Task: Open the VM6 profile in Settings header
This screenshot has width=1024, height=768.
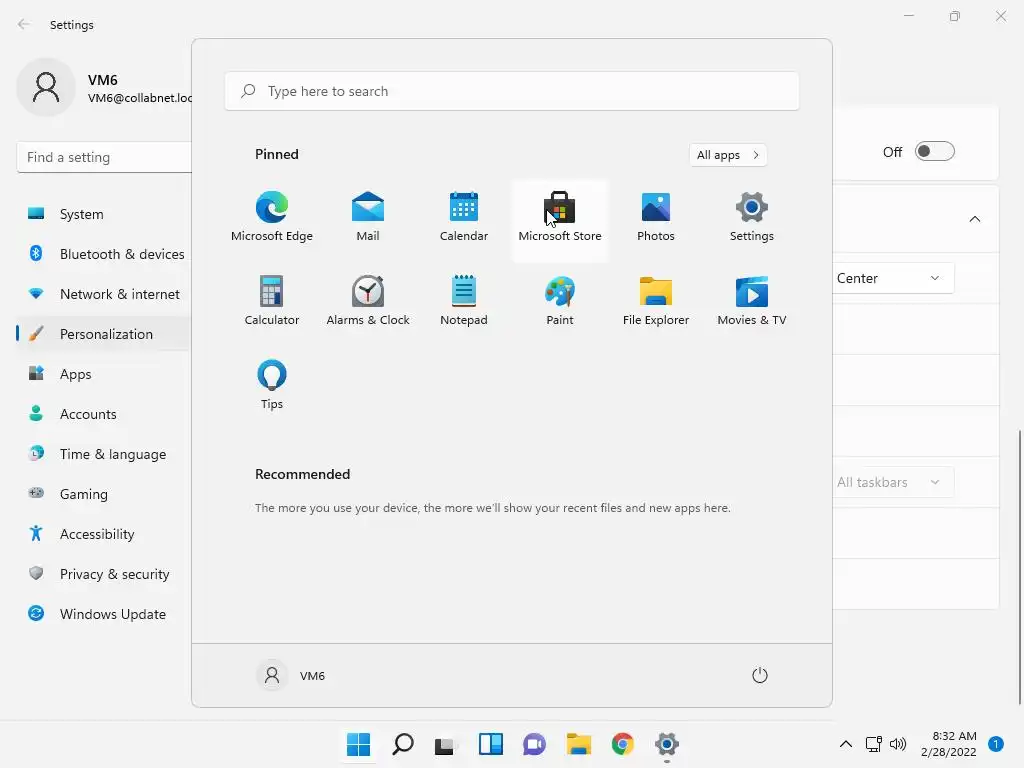Action: (104, 88)
